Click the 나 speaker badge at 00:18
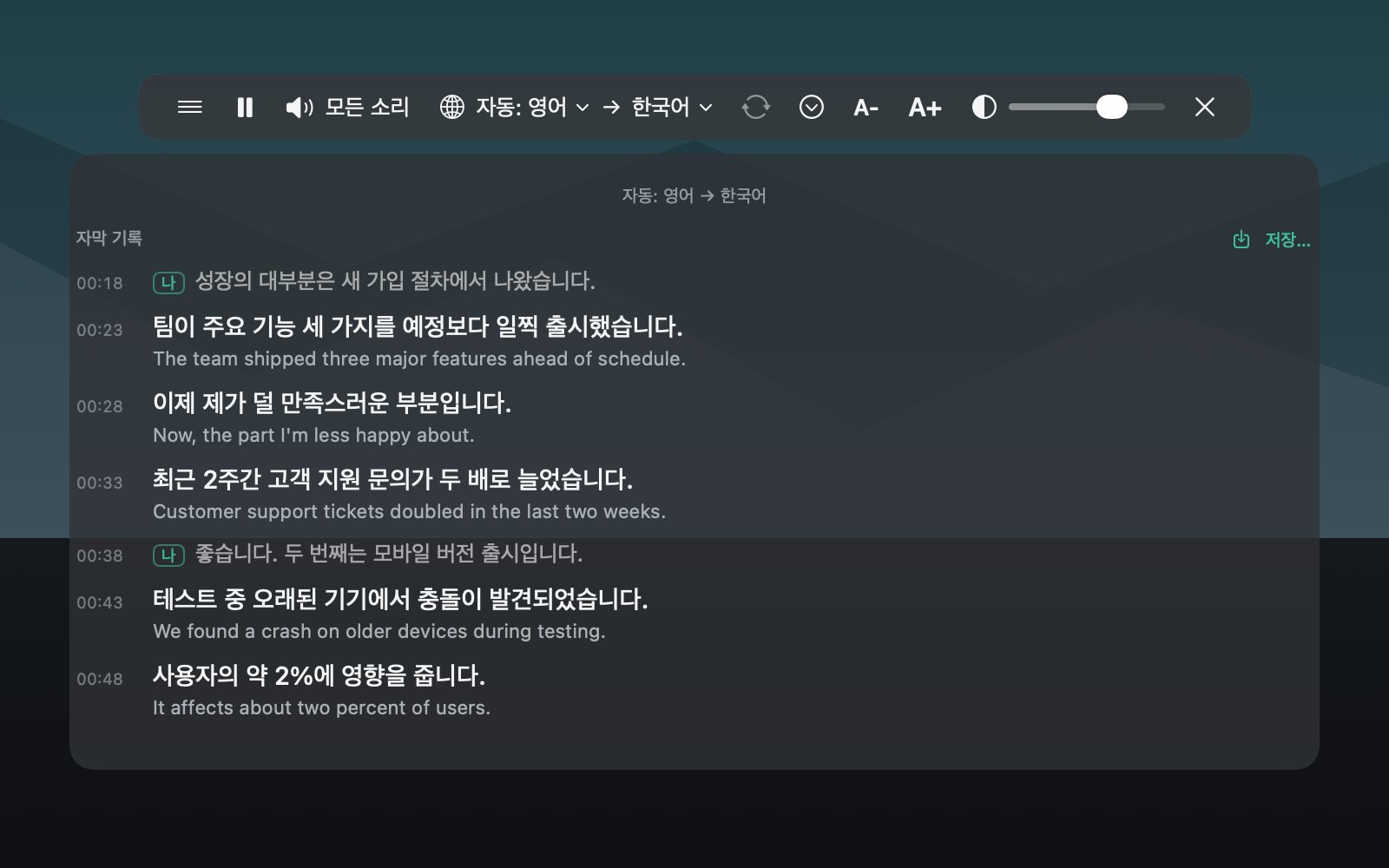The width and height of the screenshot is (1389, 868). coord(168,282)
